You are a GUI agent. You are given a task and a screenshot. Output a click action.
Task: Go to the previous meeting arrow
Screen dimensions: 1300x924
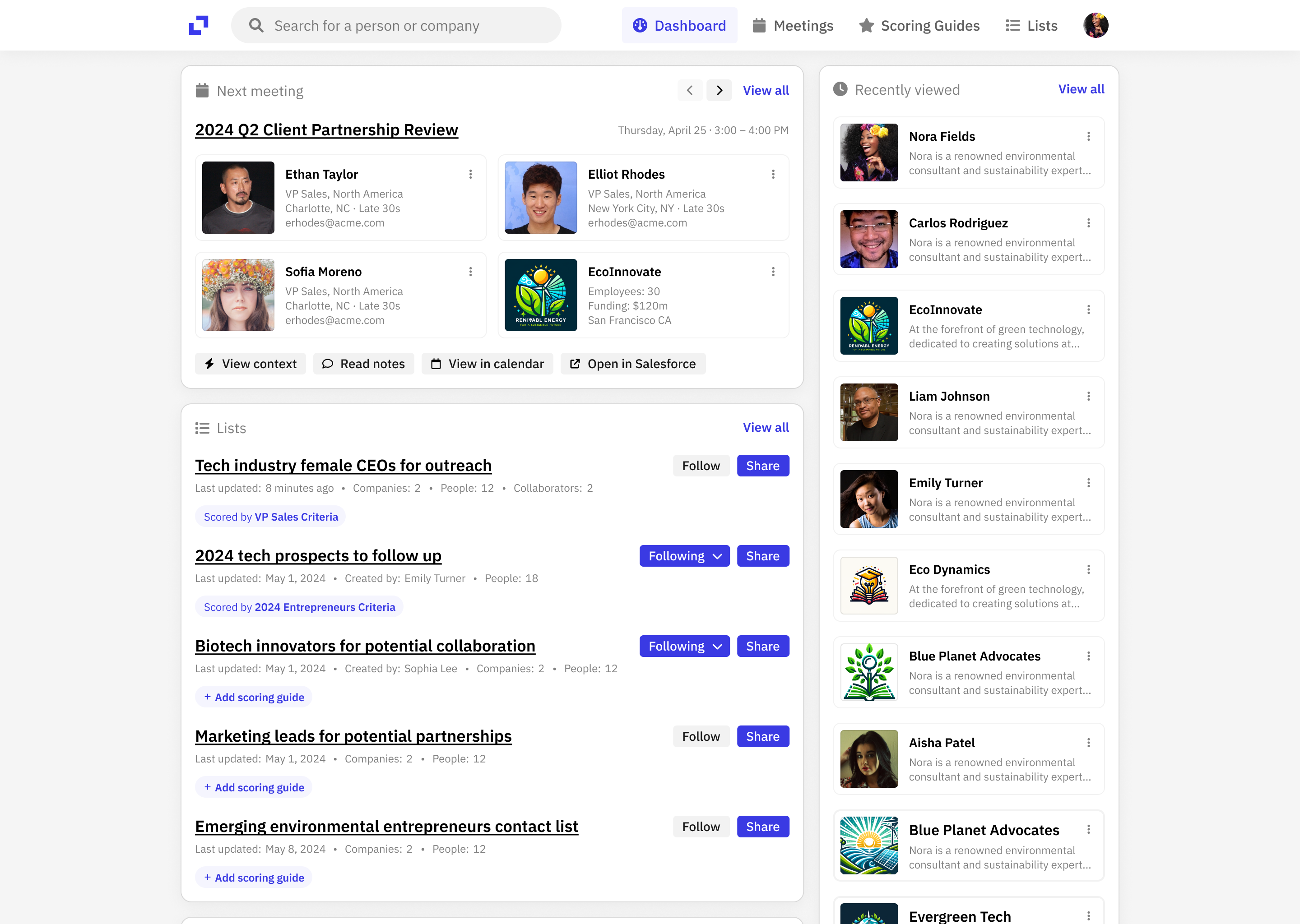(689, 91)
